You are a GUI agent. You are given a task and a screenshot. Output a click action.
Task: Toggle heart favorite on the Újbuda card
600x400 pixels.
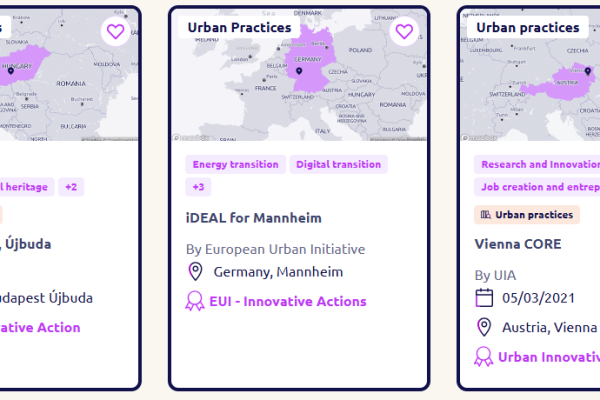(116, 31)
